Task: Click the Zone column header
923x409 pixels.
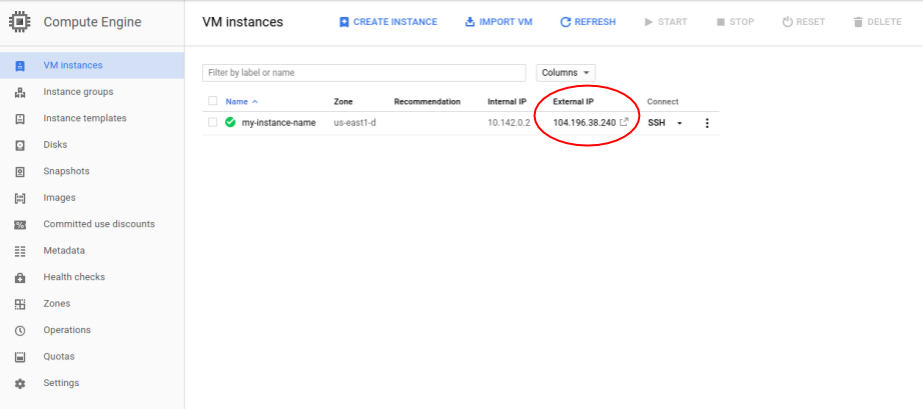Action: 343,102
